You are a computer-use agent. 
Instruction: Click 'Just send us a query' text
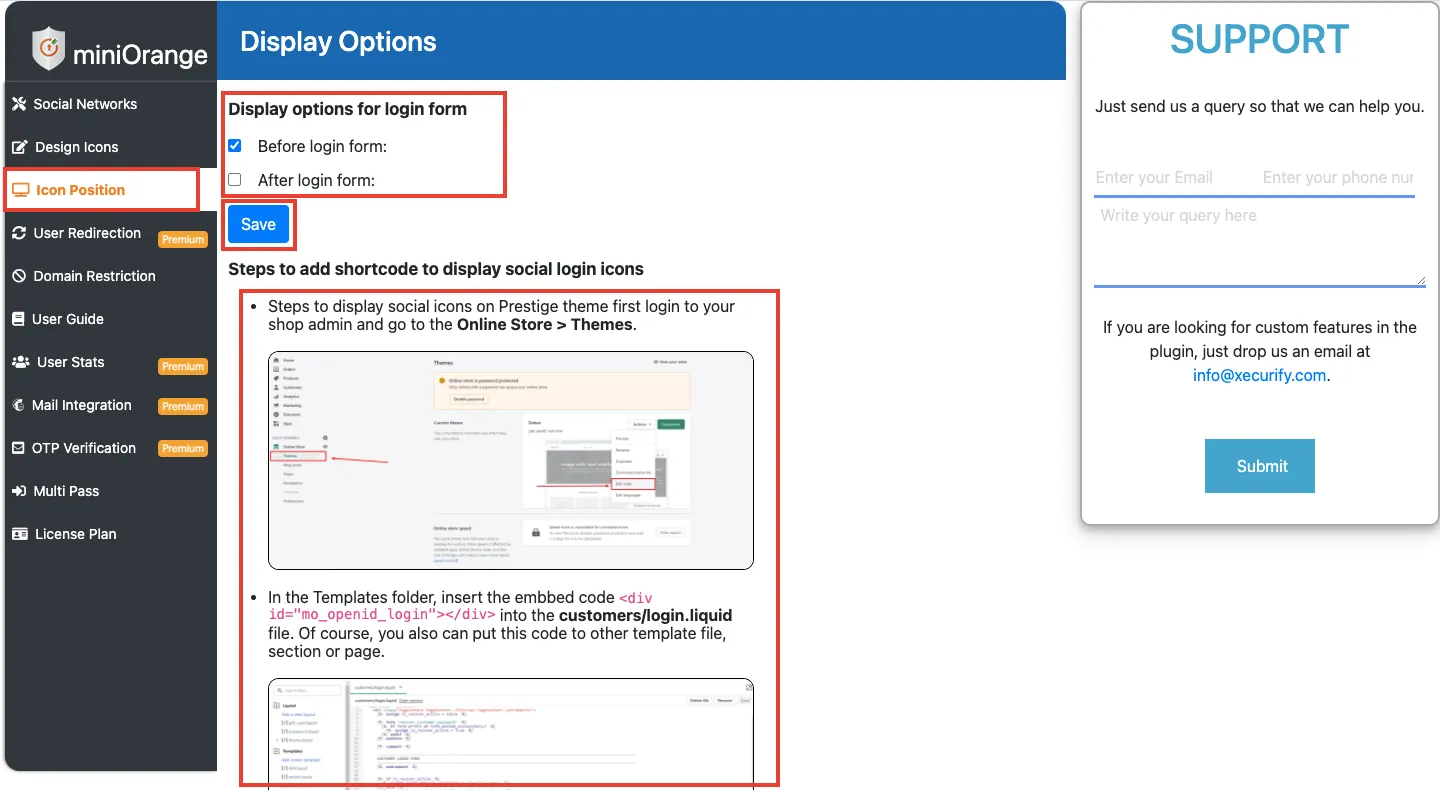pos(1260,106)
